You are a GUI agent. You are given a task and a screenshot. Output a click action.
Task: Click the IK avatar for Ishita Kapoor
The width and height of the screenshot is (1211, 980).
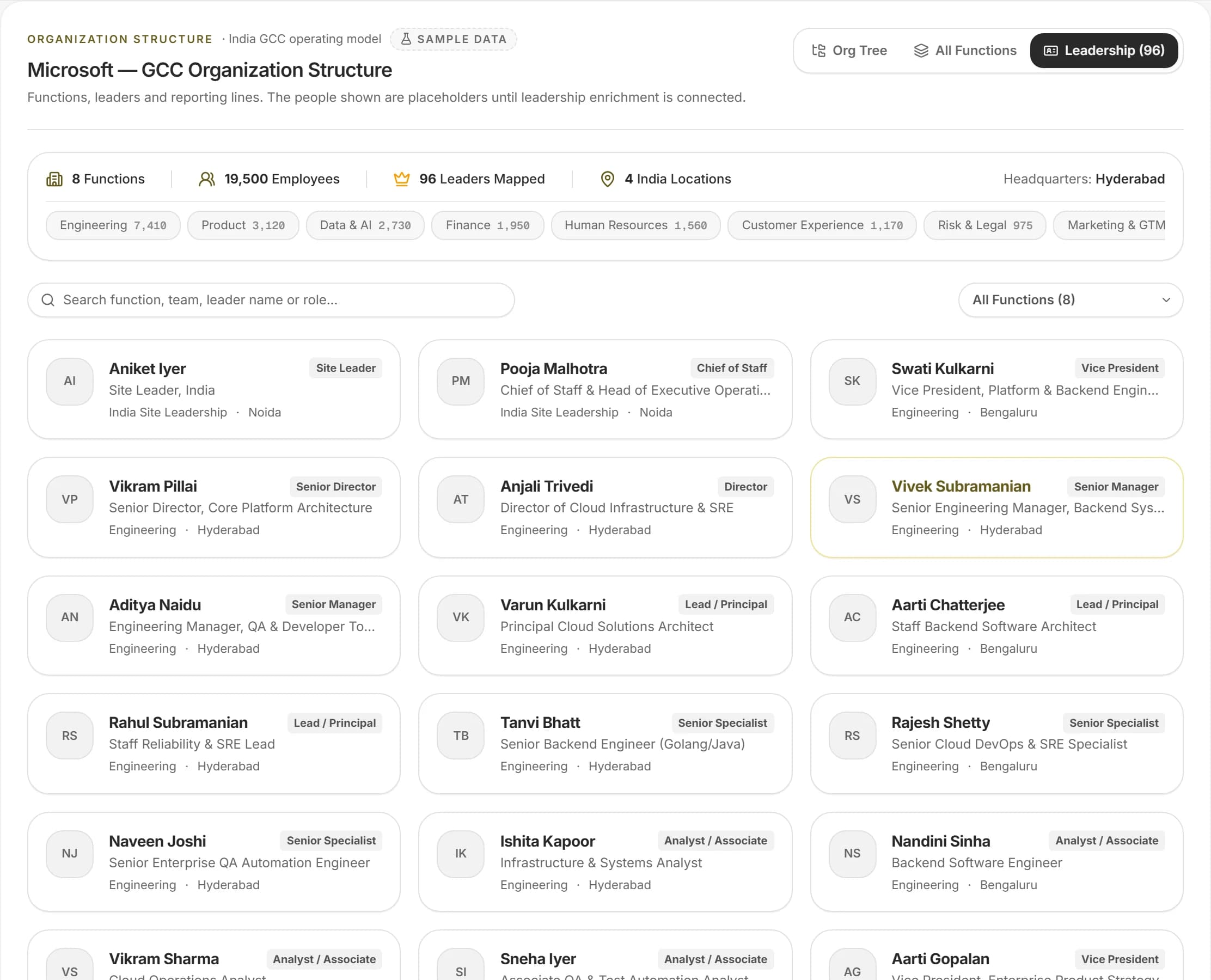point(461,854)
